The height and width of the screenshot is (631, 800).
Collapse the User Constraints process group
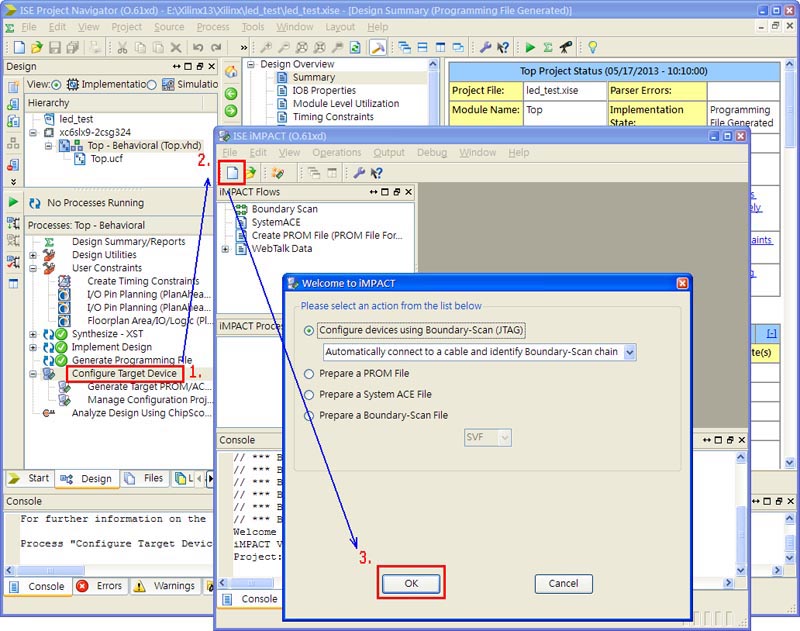33,268
